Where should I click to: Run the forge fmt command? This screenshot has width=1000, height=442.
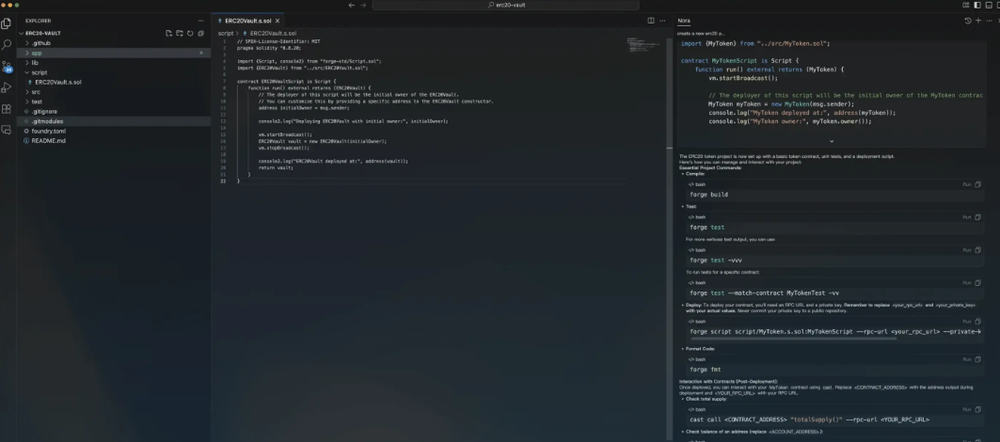tap(966, 359)
